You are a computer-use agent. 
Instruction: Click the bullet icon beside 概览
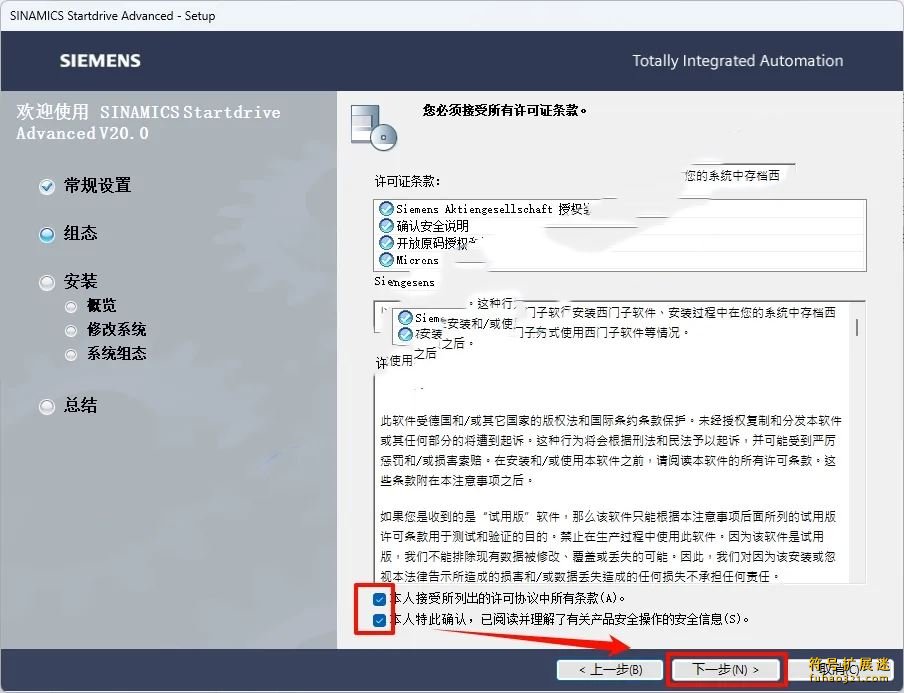pos(71,307)
